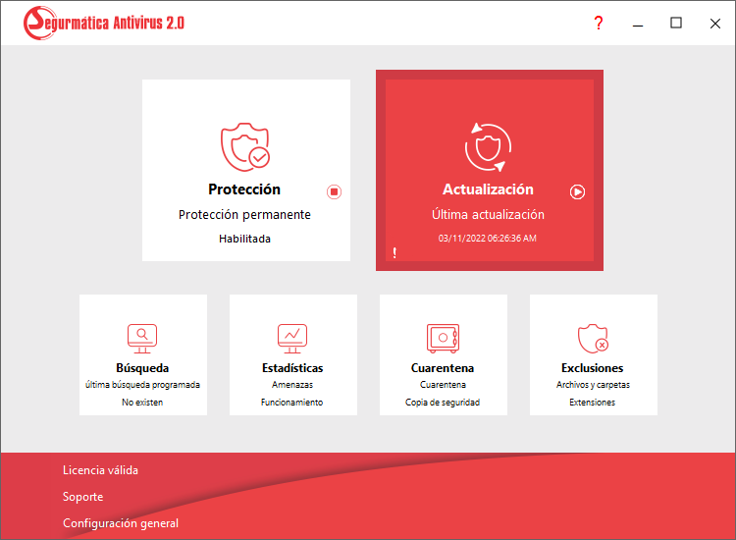736x540 pixels.
Task: Open Extensiones exclusions
Action: click(592, 402)
